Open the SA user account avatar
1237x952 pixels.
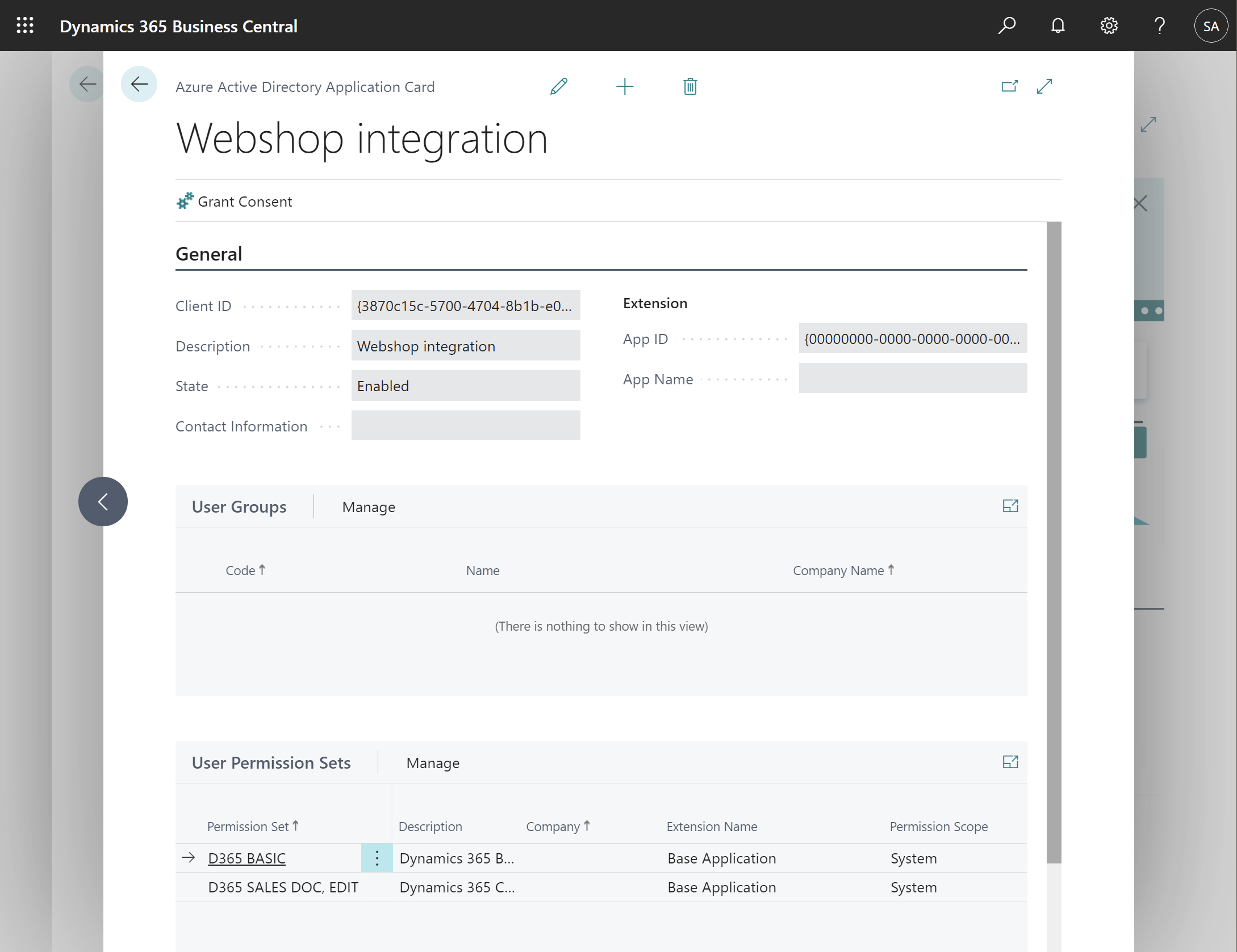(1211, 26)
